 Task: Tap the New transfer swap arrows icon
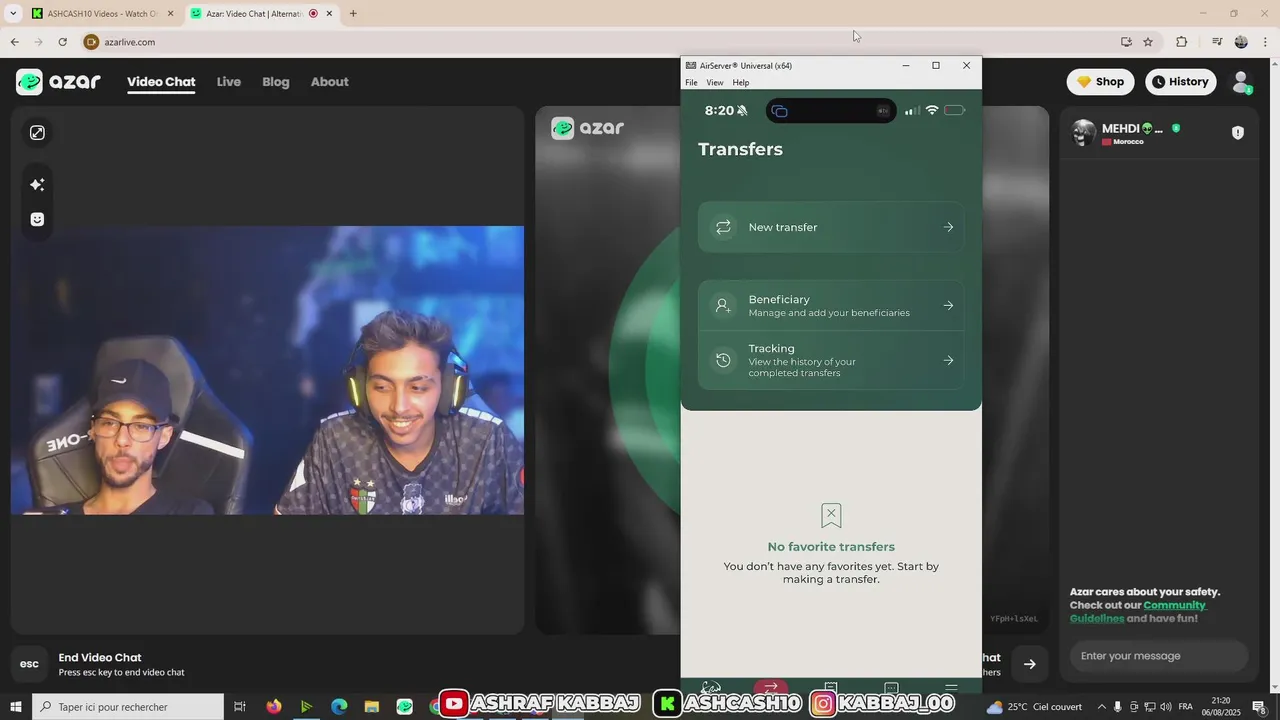click(x=723, y=227)
